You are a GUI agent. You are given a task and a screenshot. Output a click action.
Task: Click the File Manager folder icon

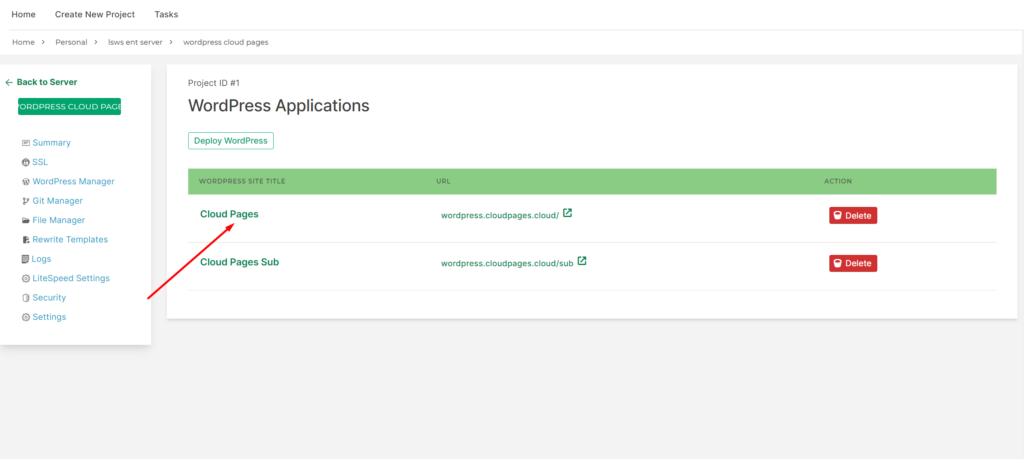(25, 220)
